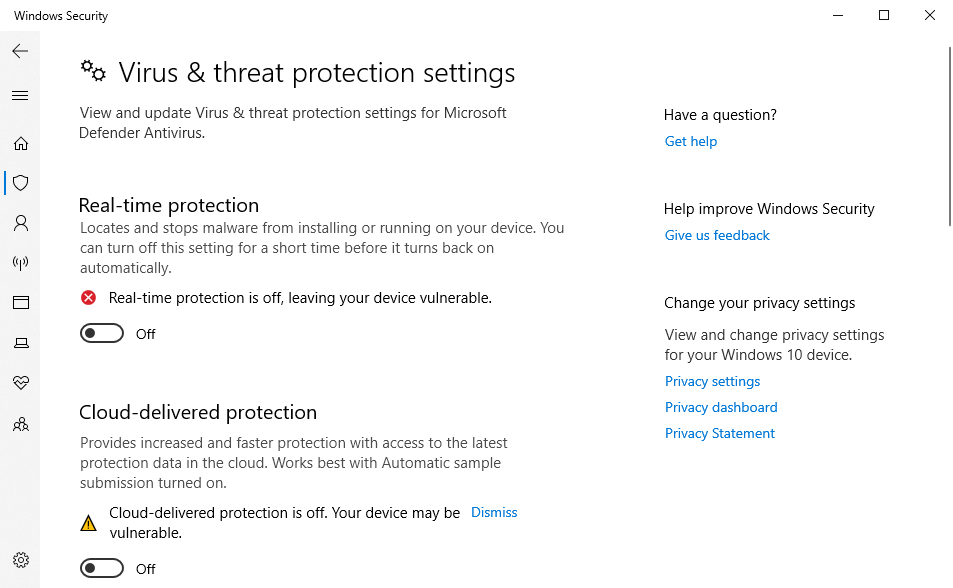The image size is (953, 588).
Task: Turn on Real-time protection toggle
Action: 102,333
